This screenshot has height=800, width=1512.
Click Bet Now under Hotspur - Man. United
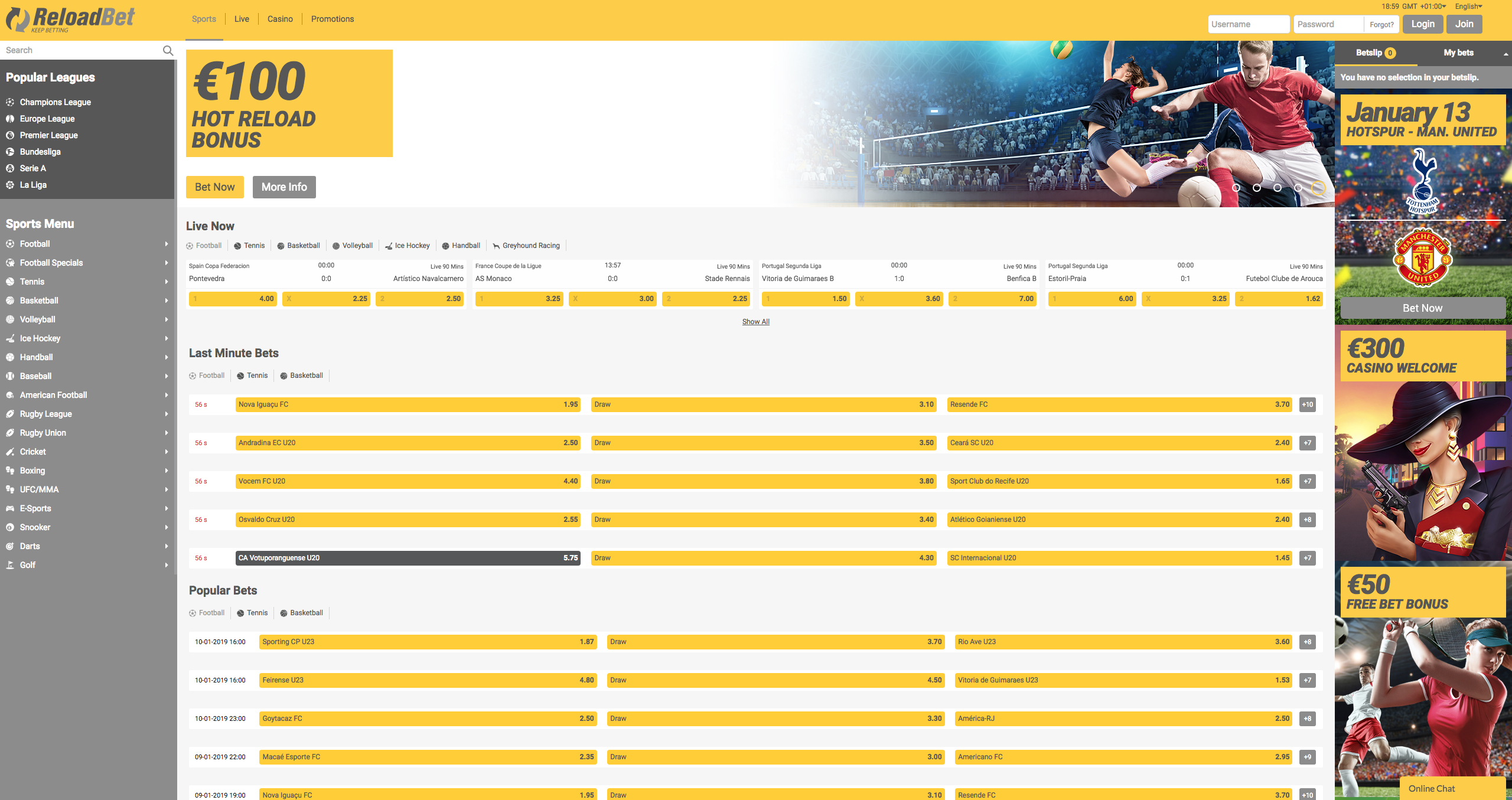[1423, 308]
